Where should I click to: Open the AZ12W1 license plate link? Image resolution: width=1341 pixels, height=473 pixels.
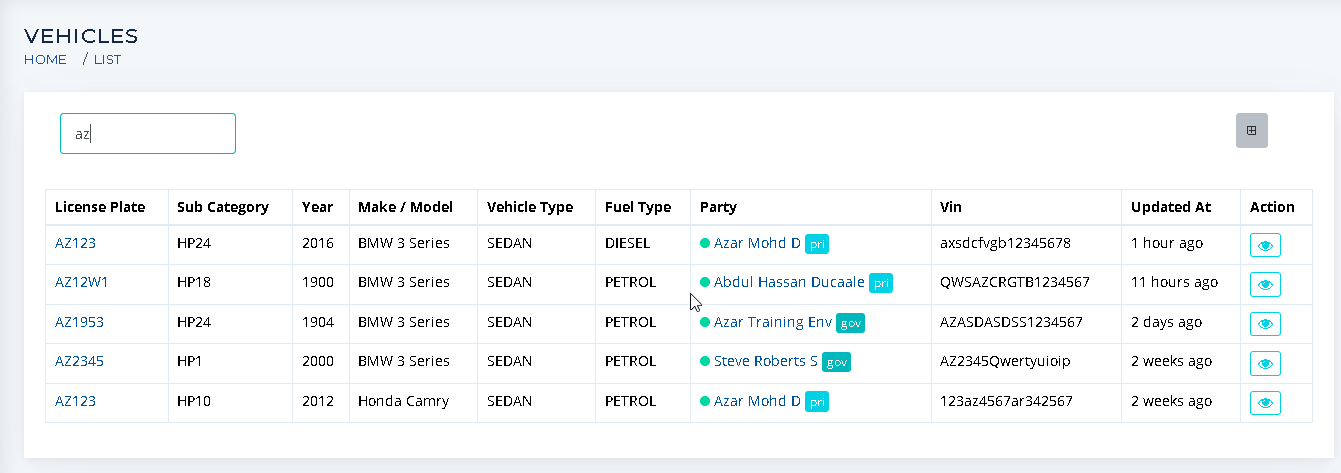click(82, 282)
